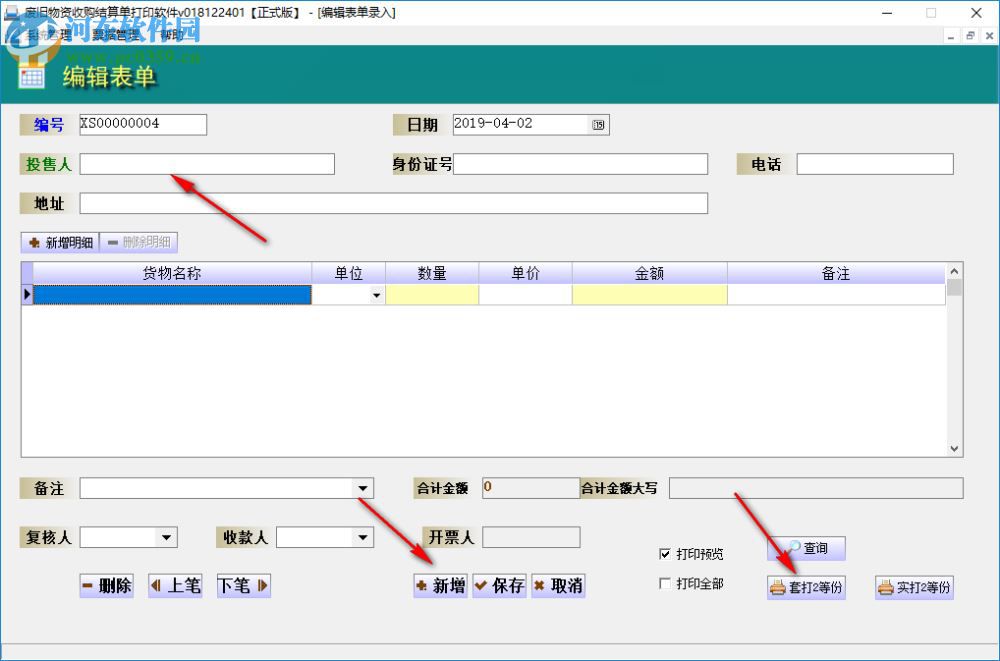Click the grid scrollbar up arrow
The height and width of the screenshot is (661, 1000).
[954, 271]
